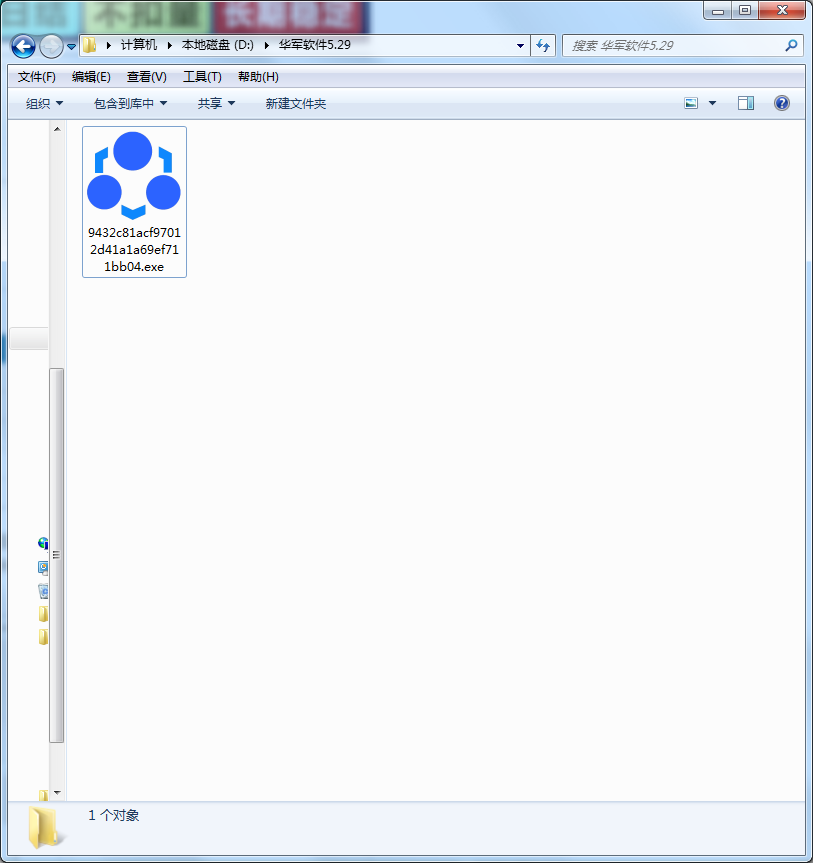Open the 共享 dropdown
813x863 pixels.
coord(216,103)
